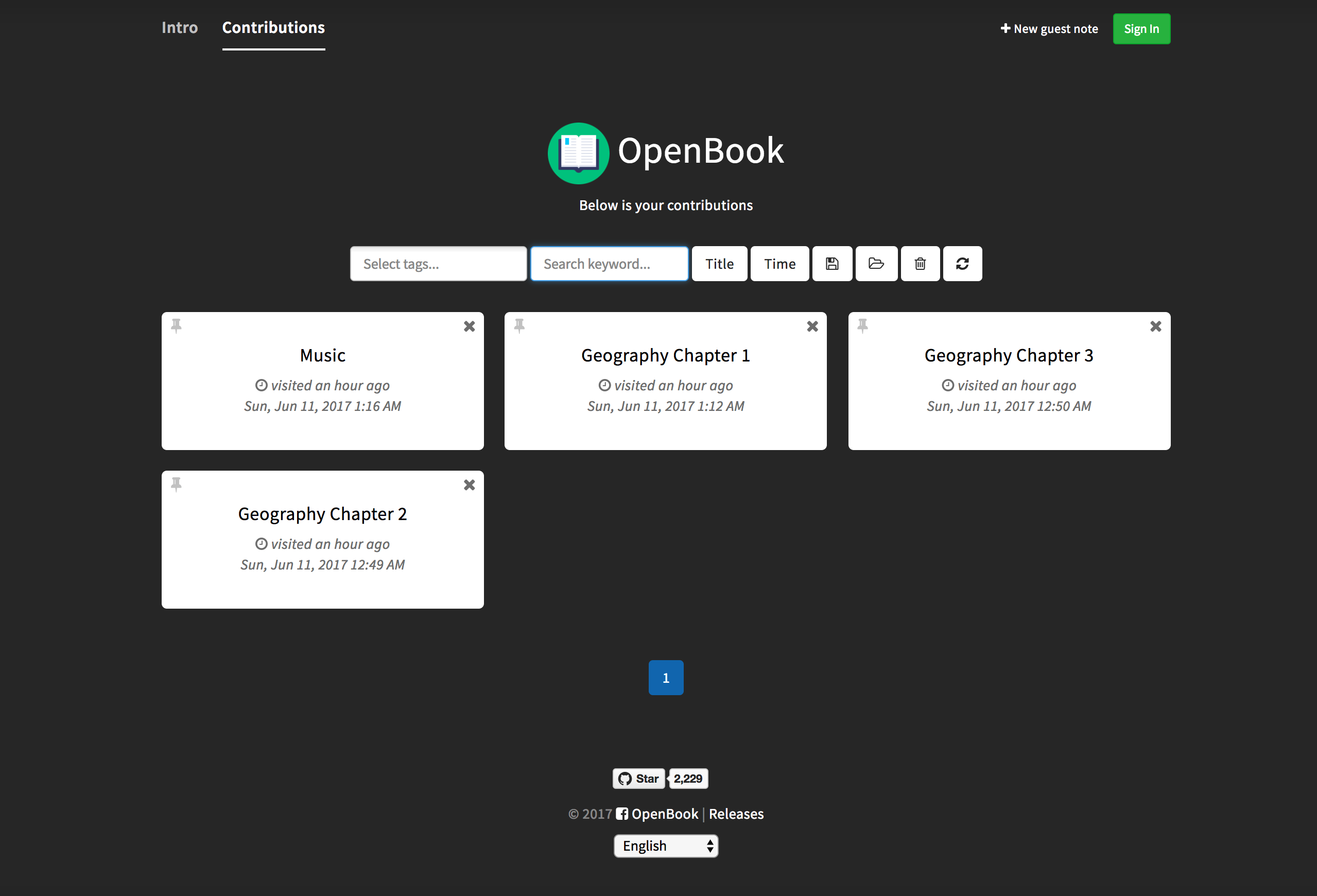This screenshot has width=1317, height=896.
Task: Sort notes by Title
Action: pos(719,264)
